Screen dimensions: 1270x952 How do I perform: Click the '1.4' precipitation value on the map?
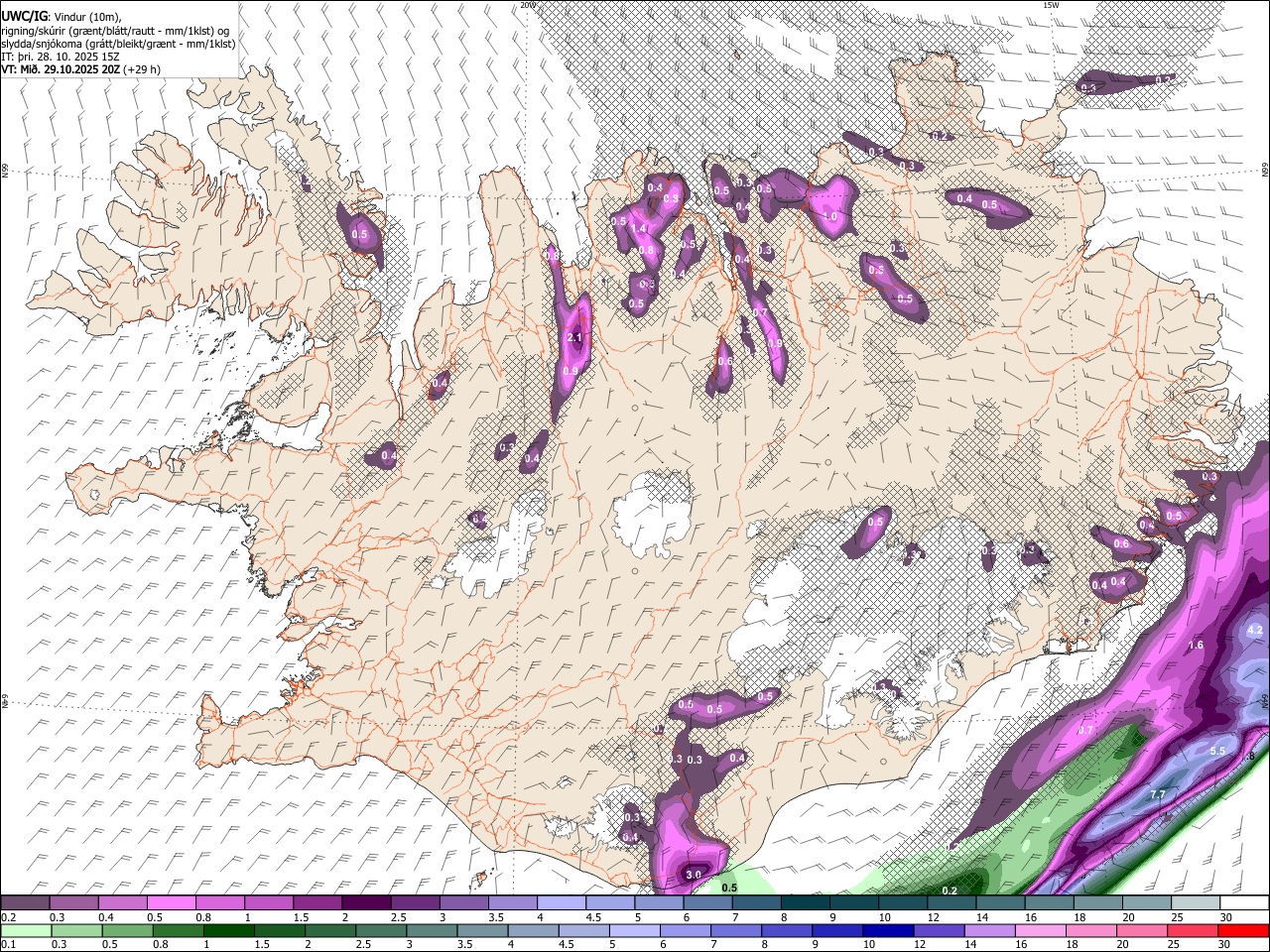click(x=638, y=228)
